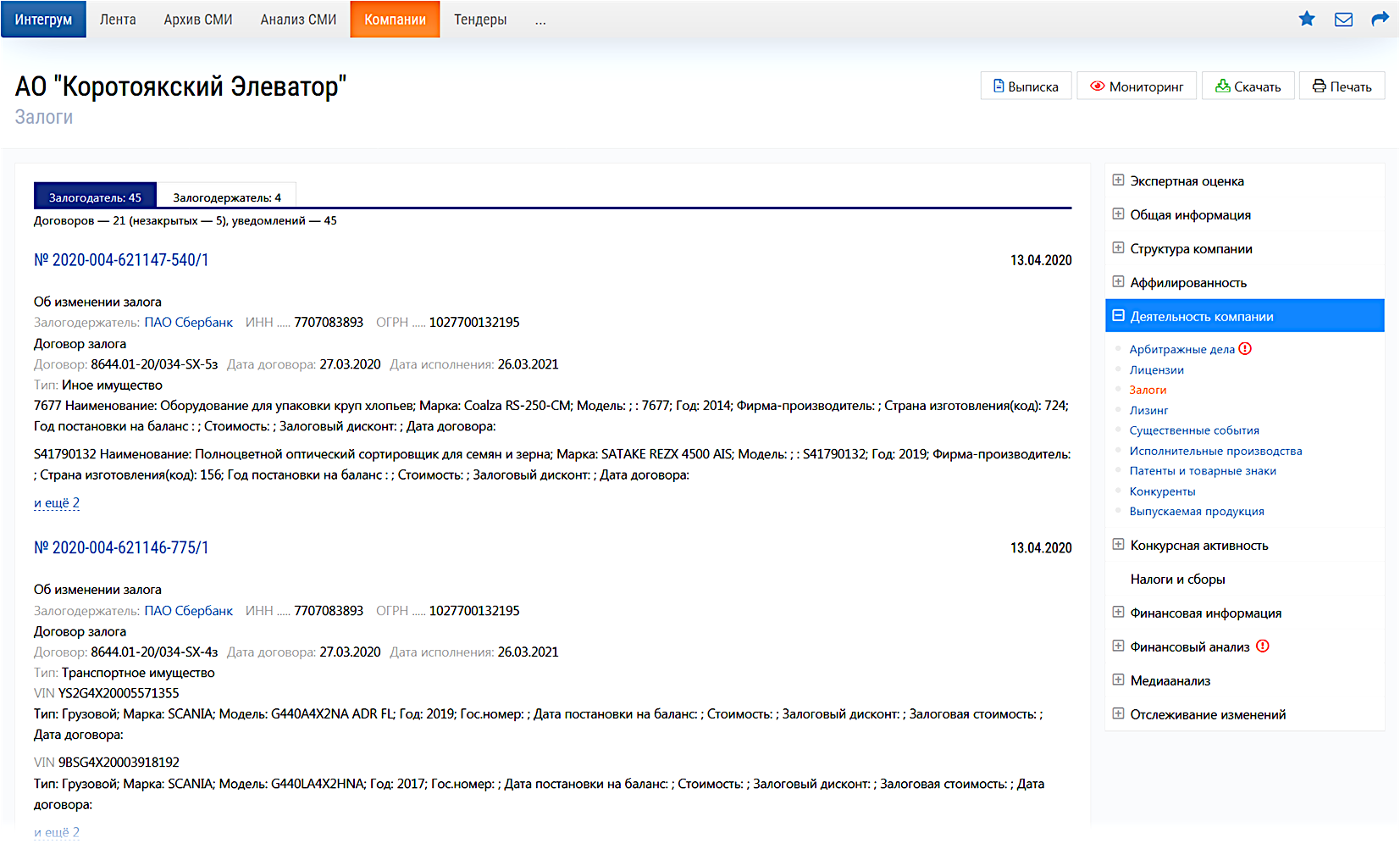Click the envelope mail icon
This screenshot has height=860, width=1400.
pyautogui.click(x=1343, y=19)
